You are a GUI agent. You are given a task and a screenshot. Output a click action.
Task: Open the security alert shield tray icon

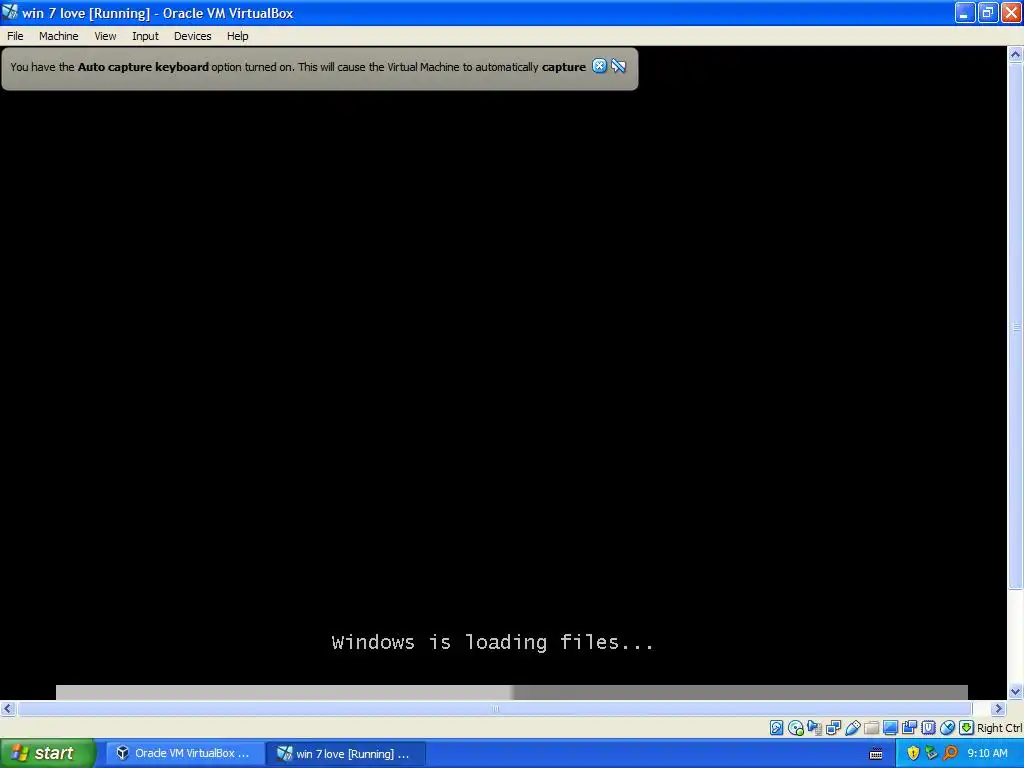[913, 753]
